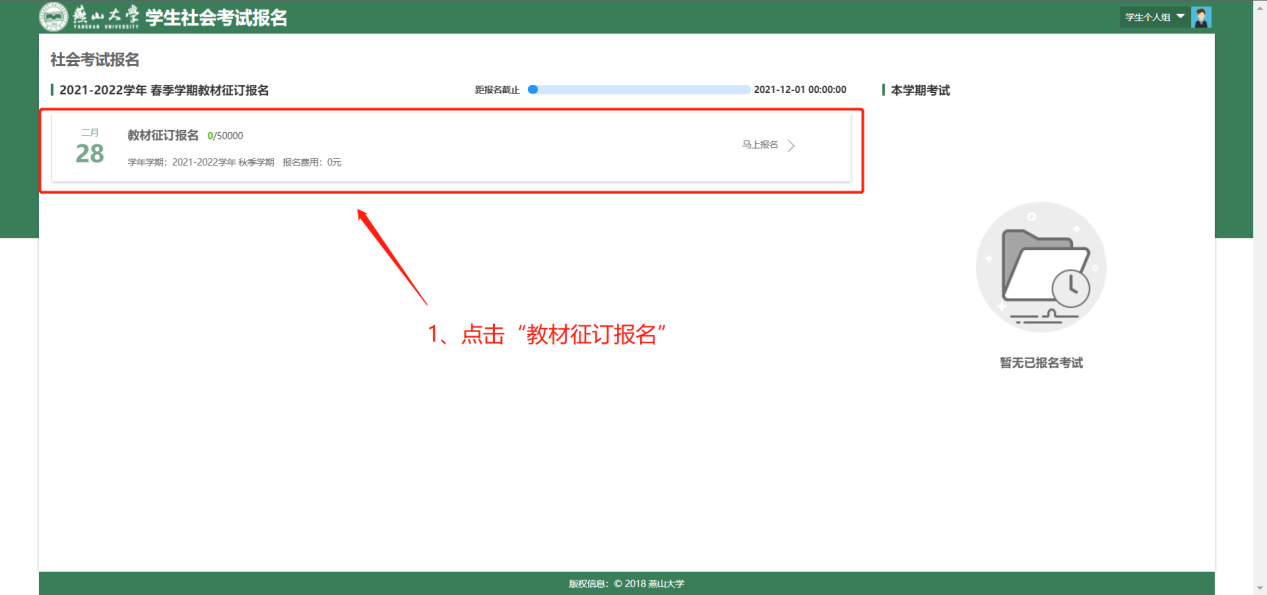Image resolution: width=1267 pixels, height=595 pixels.
Task: Click the 二月 28 date block
Action: tap(90, 148)
